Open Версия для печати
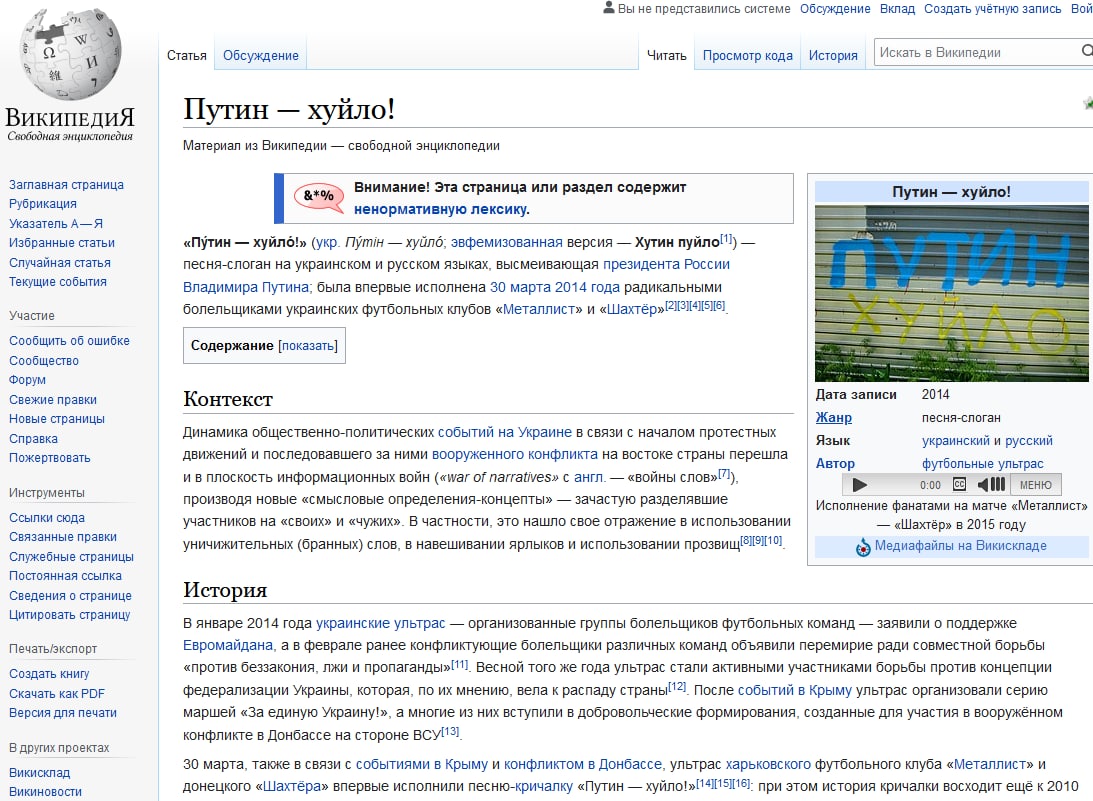This screenshot has height=801, width=1093. [x=63, y=713]
